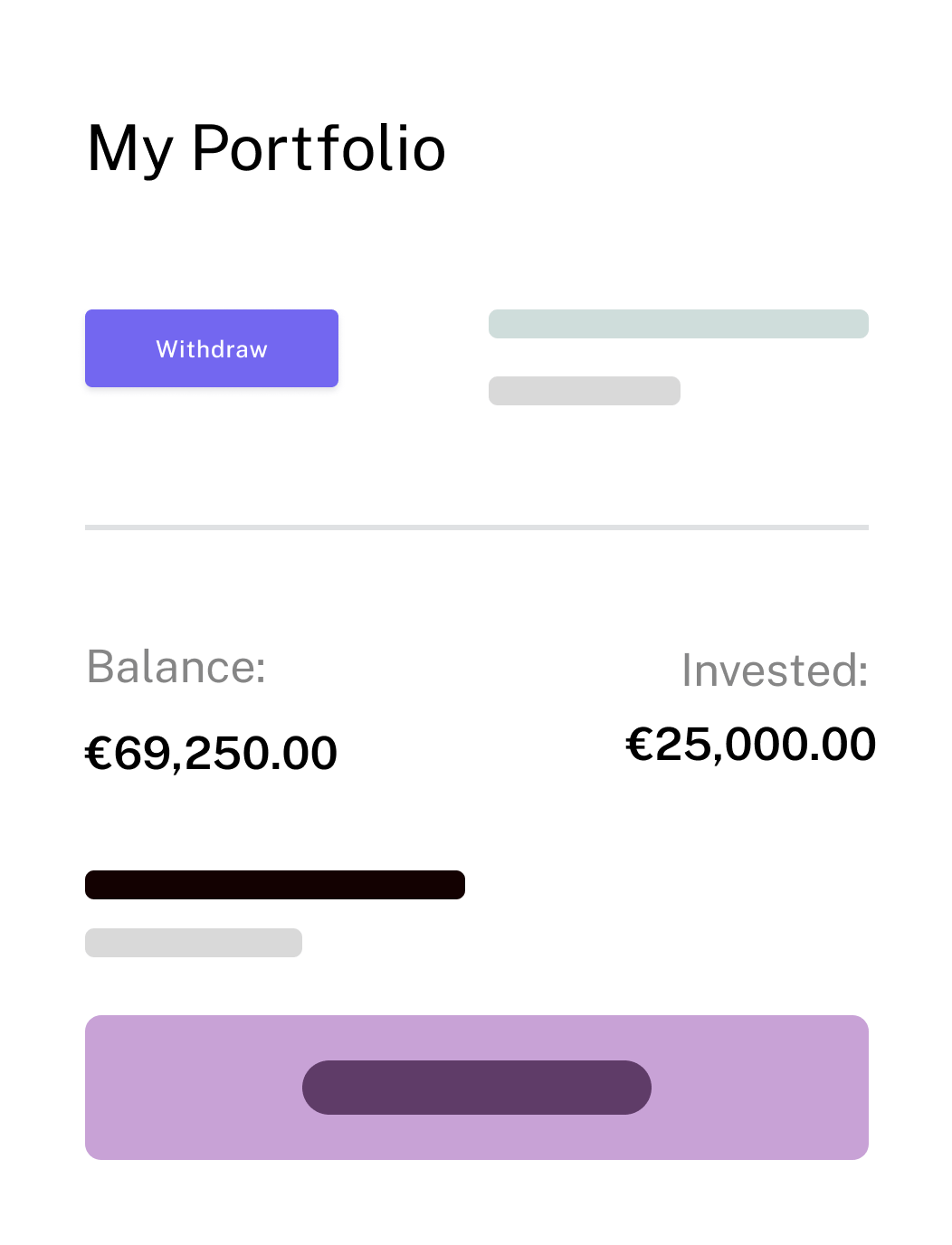Click the euro sign of the balance amount
This screenshot has height=1245, width=952.
98,754
